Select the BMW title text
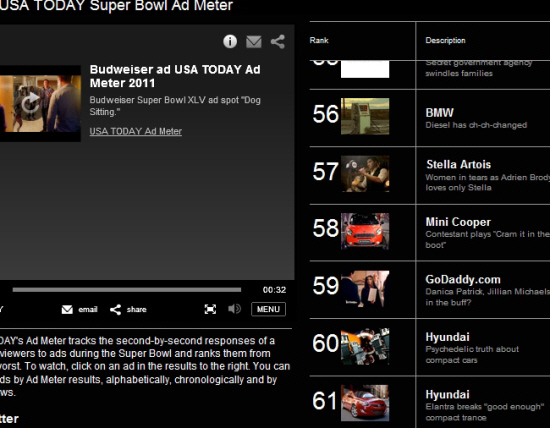The image size is (550, 428). tap(440, 113)
